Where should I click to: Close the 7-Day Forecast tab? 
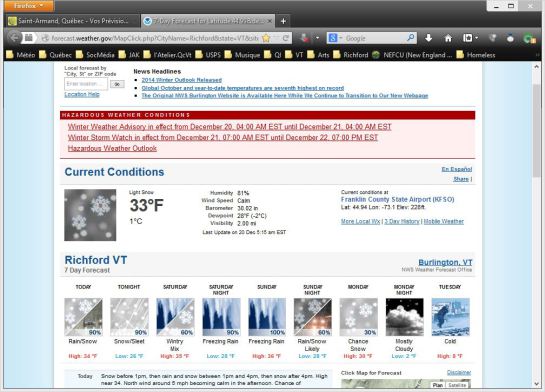tap(269, 21)
